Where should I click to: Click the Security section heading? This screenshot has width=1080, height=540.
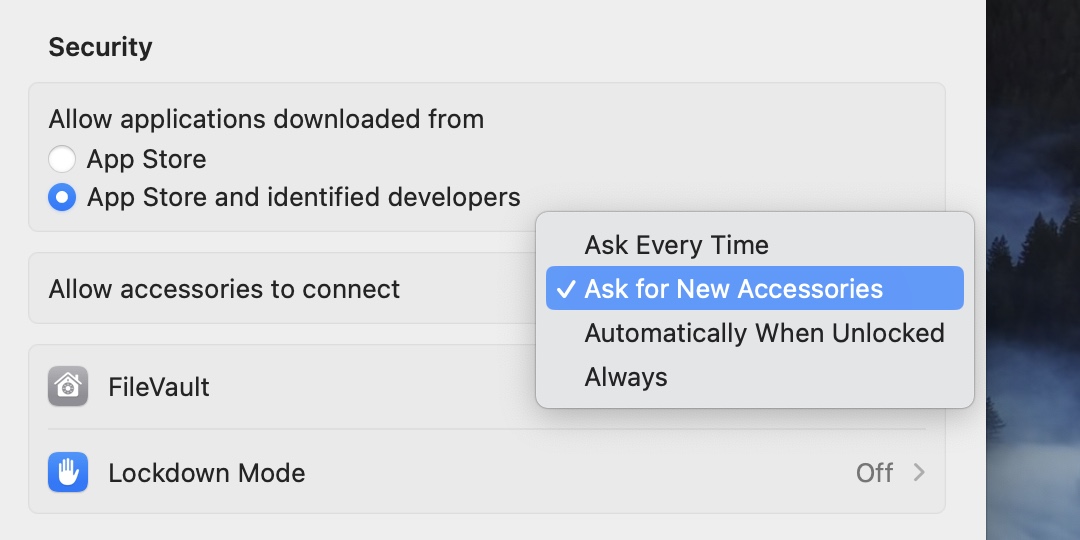[x=100, y=47]
